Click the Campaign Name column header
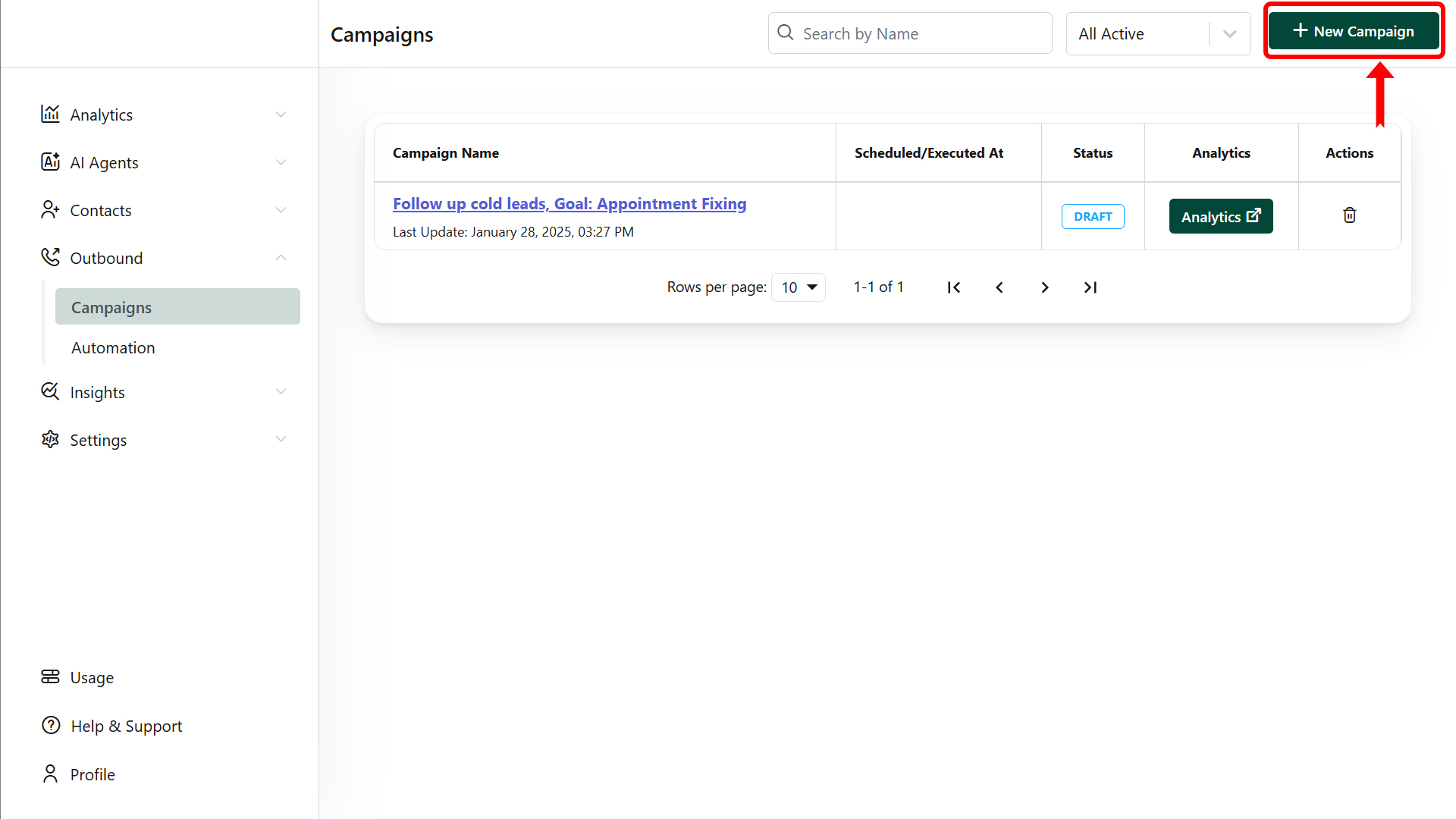Image resolution: width=1456 pixels, height=819 pixels. (x=446, y=152)
